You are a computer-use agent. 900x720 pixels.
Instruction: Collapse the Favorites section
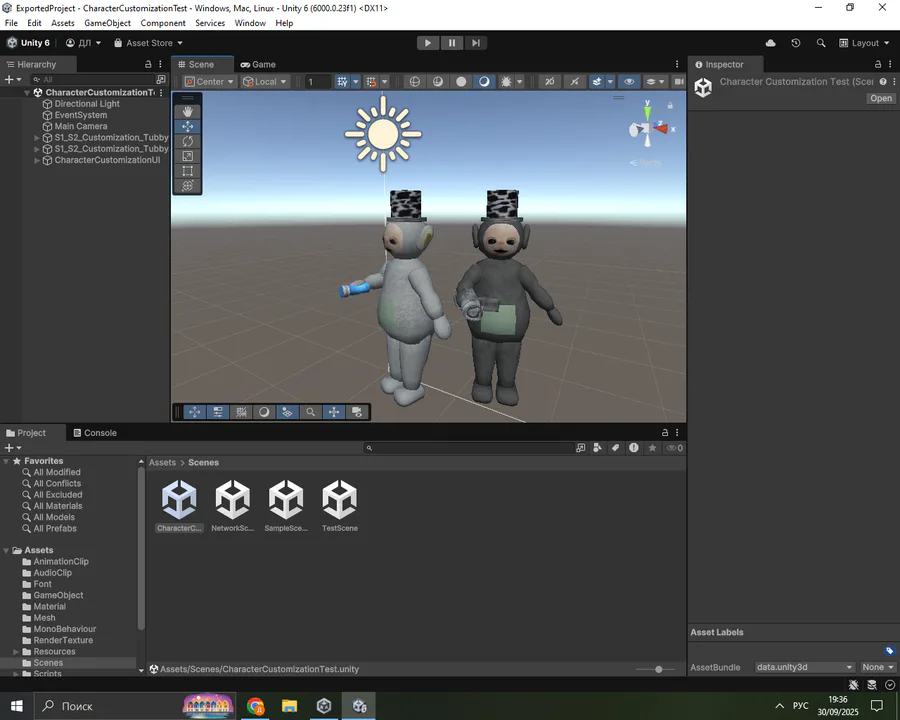tap(6, 461)
